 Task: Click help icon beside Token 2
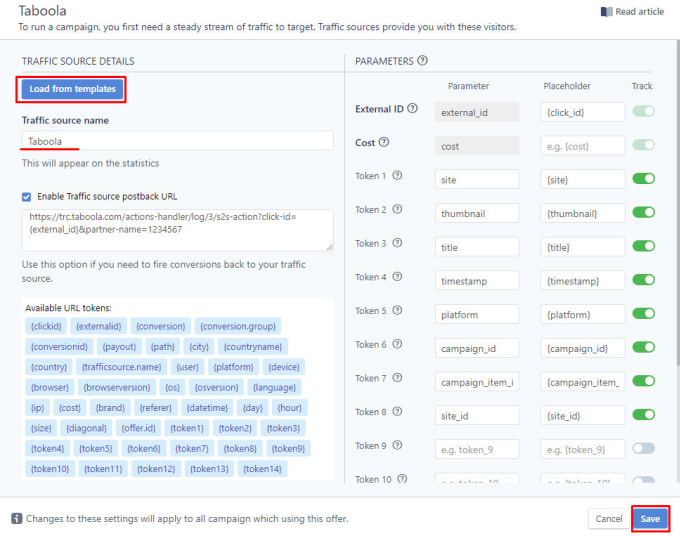tap(397, 209)
